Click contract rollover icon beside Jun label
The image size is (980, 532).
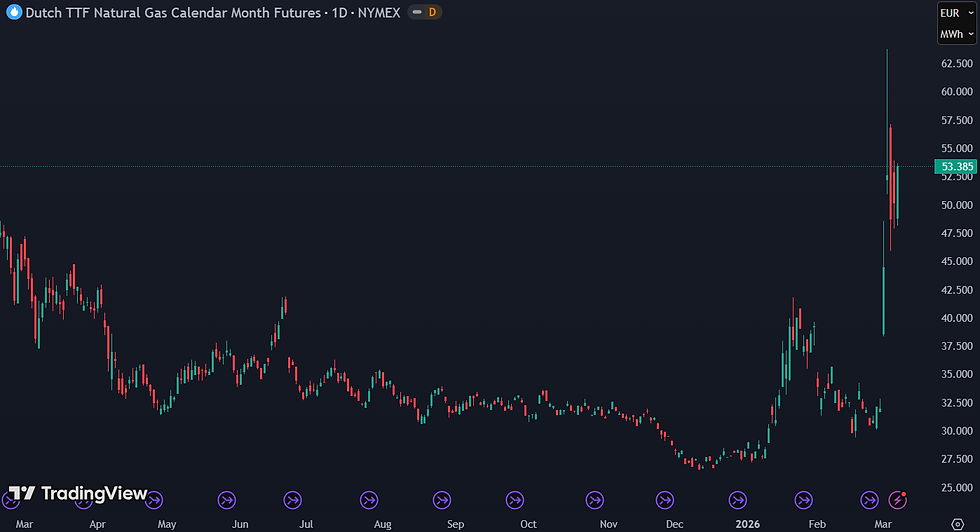click(227, 500)
